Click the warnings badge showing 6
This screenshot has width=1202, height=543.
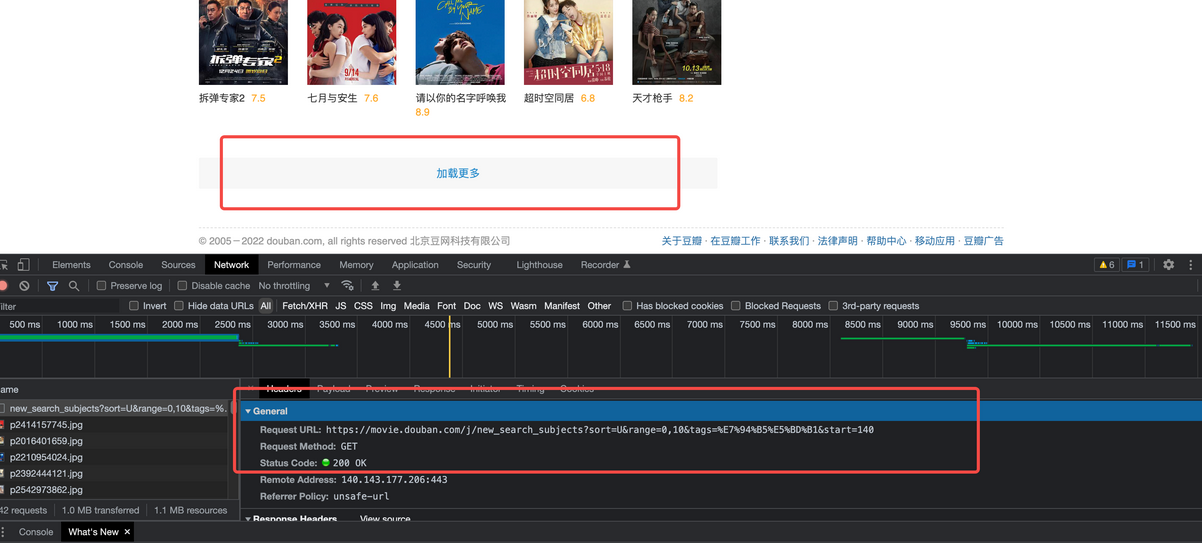pyautogui.click(x=1106, y=265)
